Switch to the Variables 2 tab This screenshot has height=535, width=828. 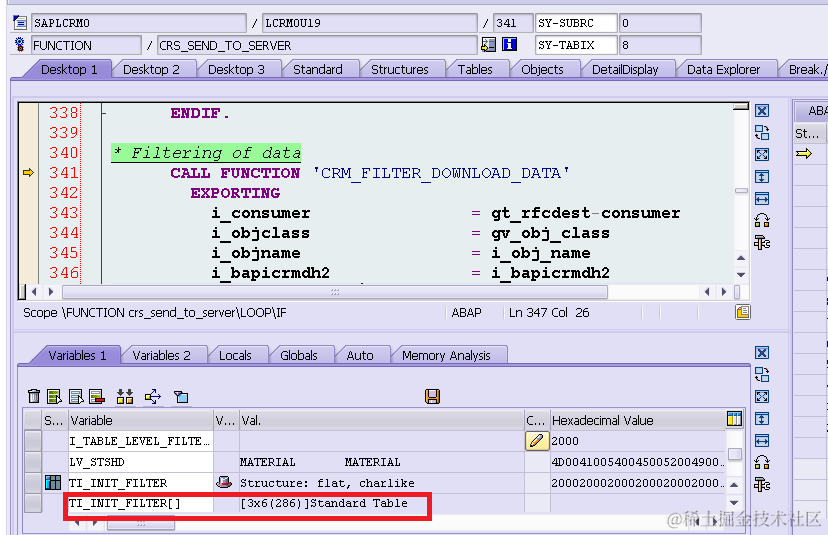tap(161, 355)
